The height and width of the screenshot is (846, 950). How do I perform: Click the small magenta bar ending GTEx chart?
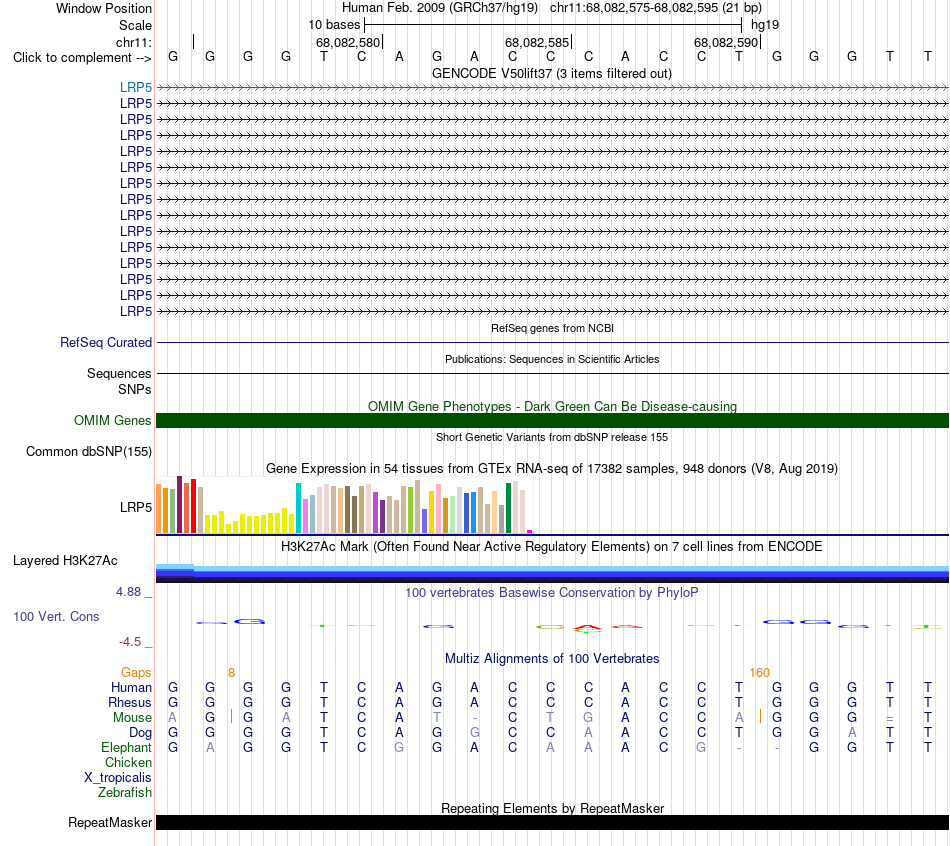530,531
